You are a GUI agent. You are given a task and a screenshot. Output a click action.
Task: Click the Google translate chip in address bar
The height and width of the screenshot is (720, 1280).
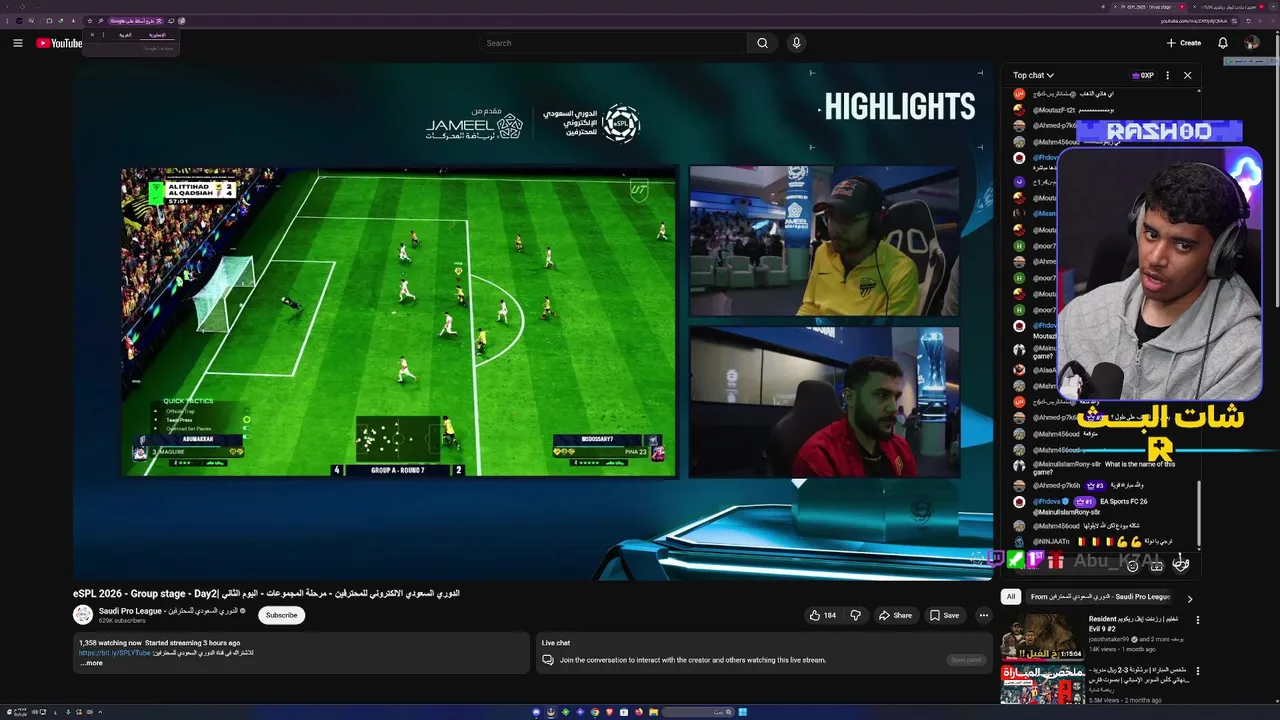pyautogui.click(x=135, y=20)
